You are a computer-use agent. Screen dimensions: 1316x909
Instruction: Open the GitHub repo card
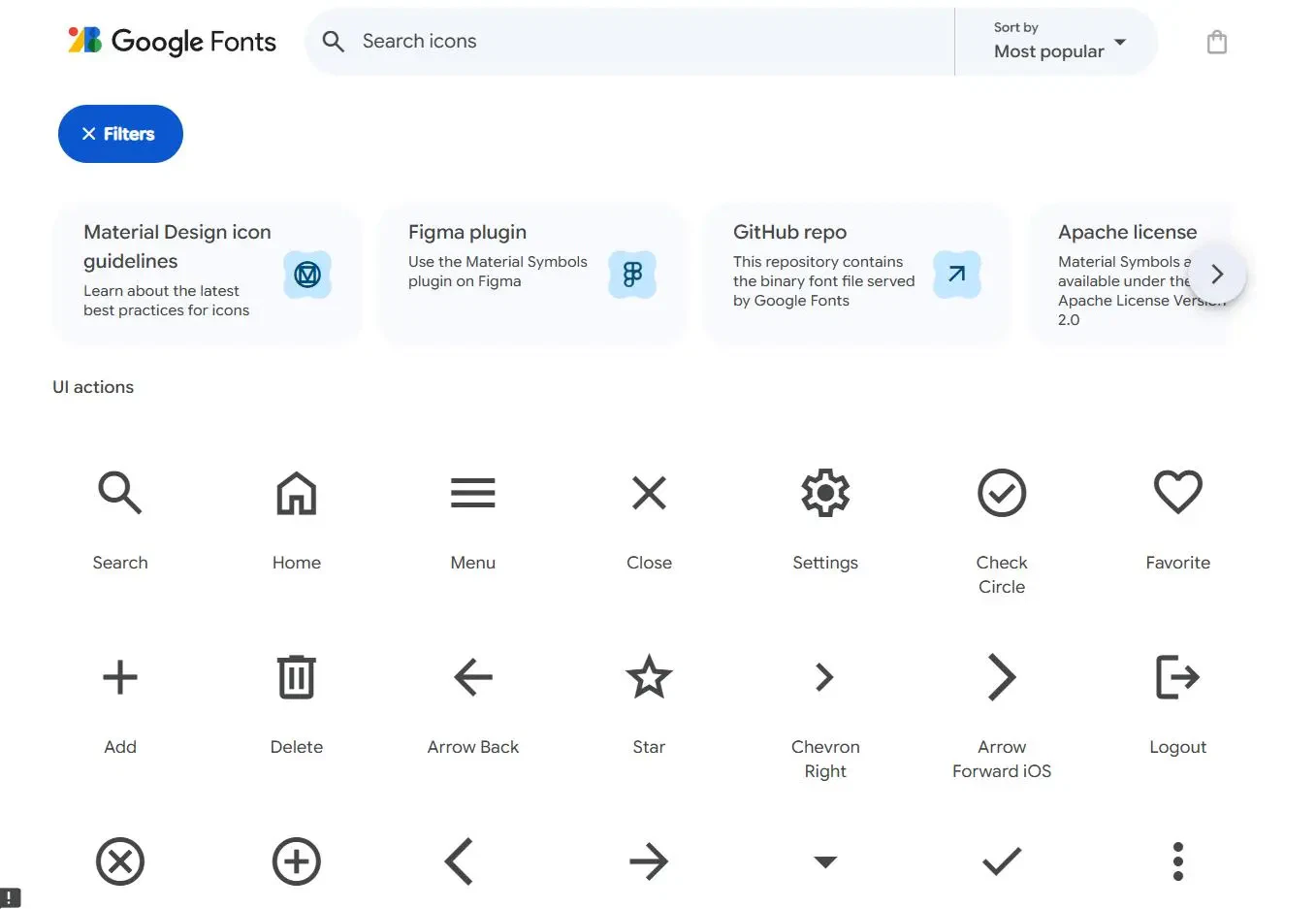click(x=856, y=275)
